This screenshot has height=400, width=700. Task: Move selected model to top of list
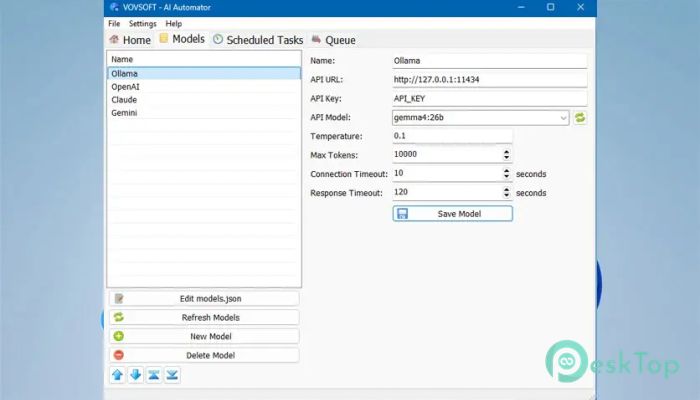click(x=154, y=375)
